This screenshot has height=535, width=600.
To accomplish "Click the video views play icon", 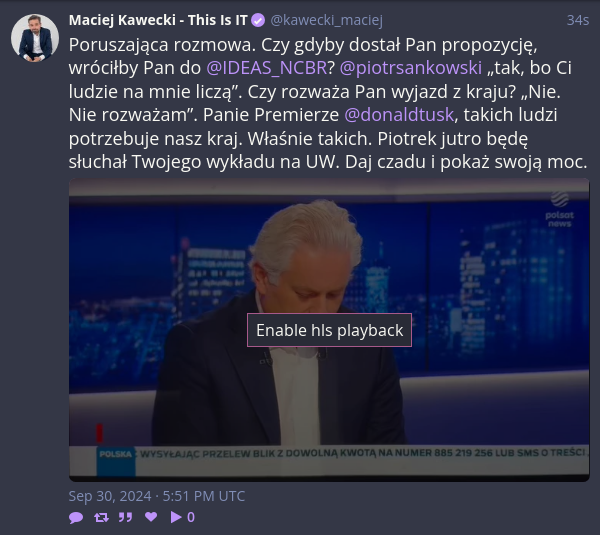I will (x=176, y=517).
